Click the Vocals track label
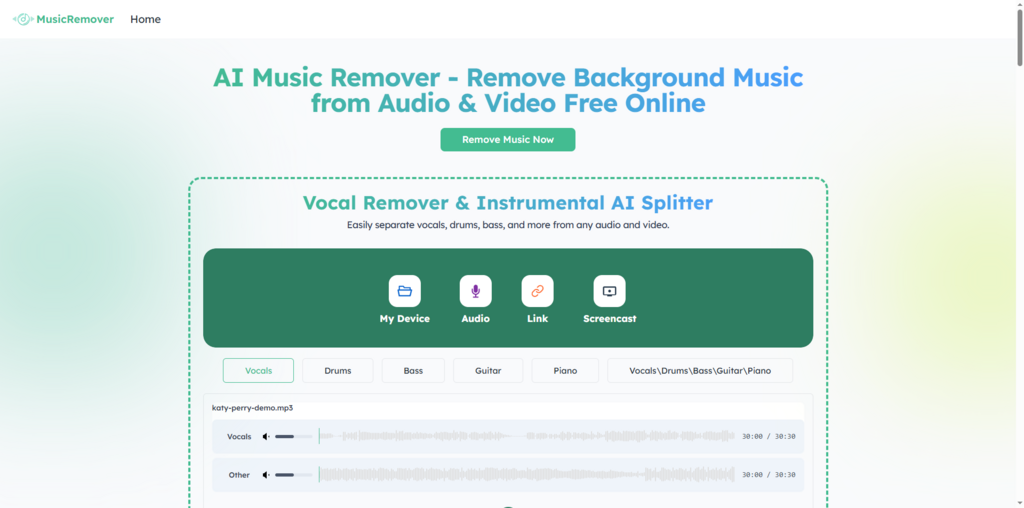This screenshot has width=1024, height=508. pyautogui.click(x=239, y=436)
